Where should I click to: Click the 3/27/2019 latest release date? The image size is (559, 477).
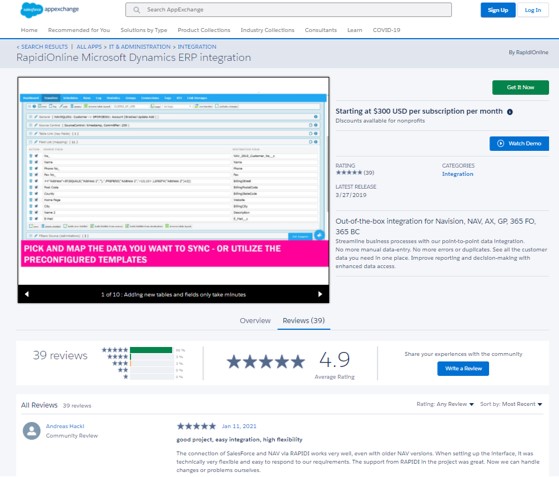[351, 195]
